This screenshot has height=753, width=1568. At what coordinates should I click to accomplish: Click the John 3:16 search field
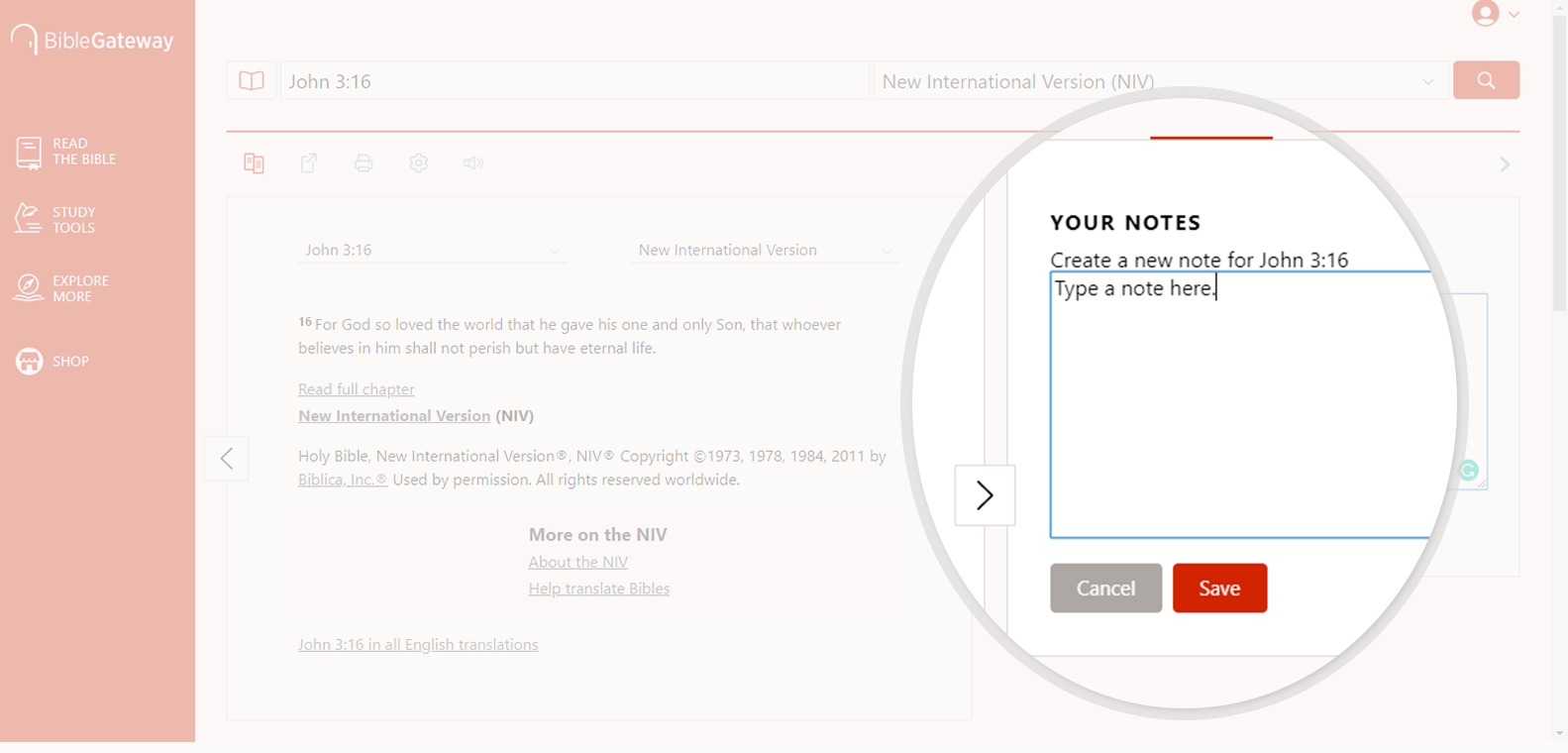click(575, 80)
